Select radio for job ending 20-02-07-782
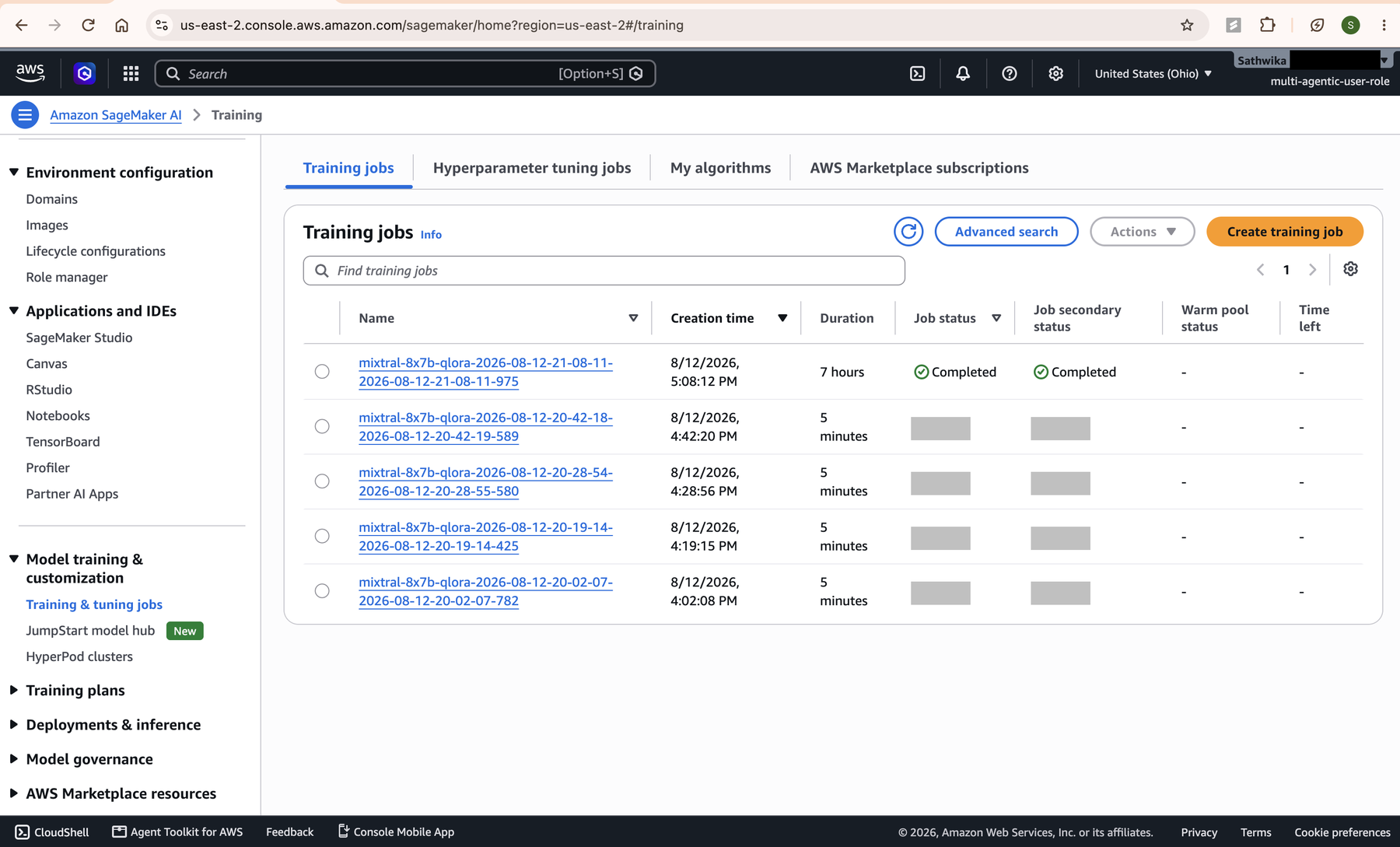The width and height of the screenshot is (1400, 847). [322, 591]
